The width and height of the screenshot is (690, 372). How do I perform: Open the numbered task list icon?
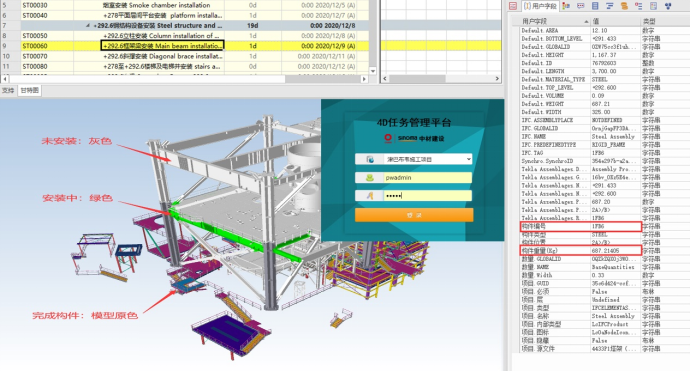point(639,6)
